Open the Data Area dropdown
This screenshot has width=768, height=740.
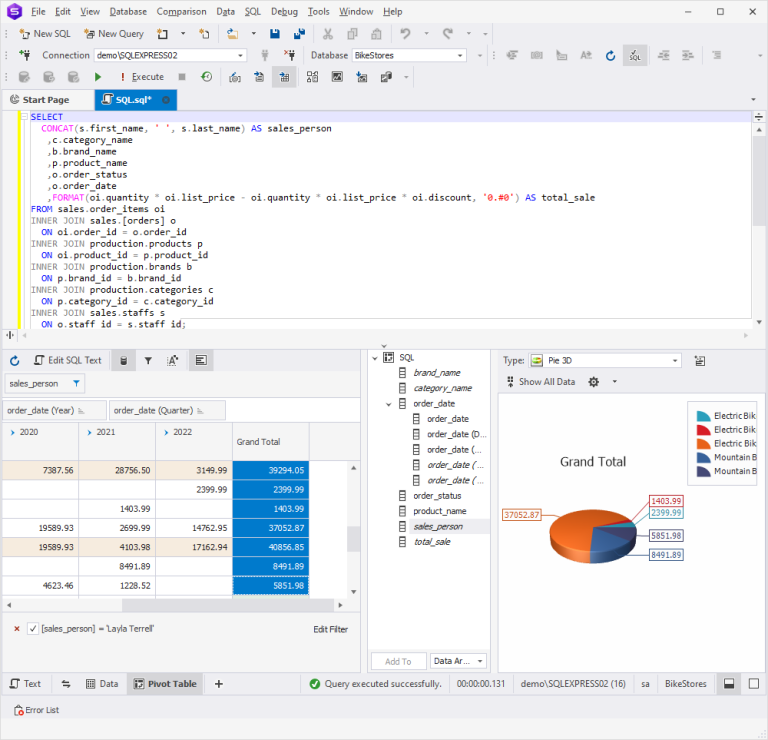pos(458,661)
